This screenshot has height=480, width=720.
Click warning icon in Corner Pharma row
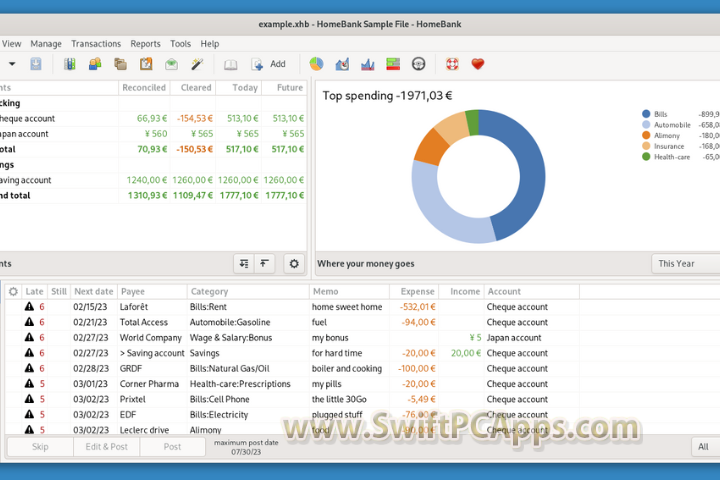pos(29,384)
